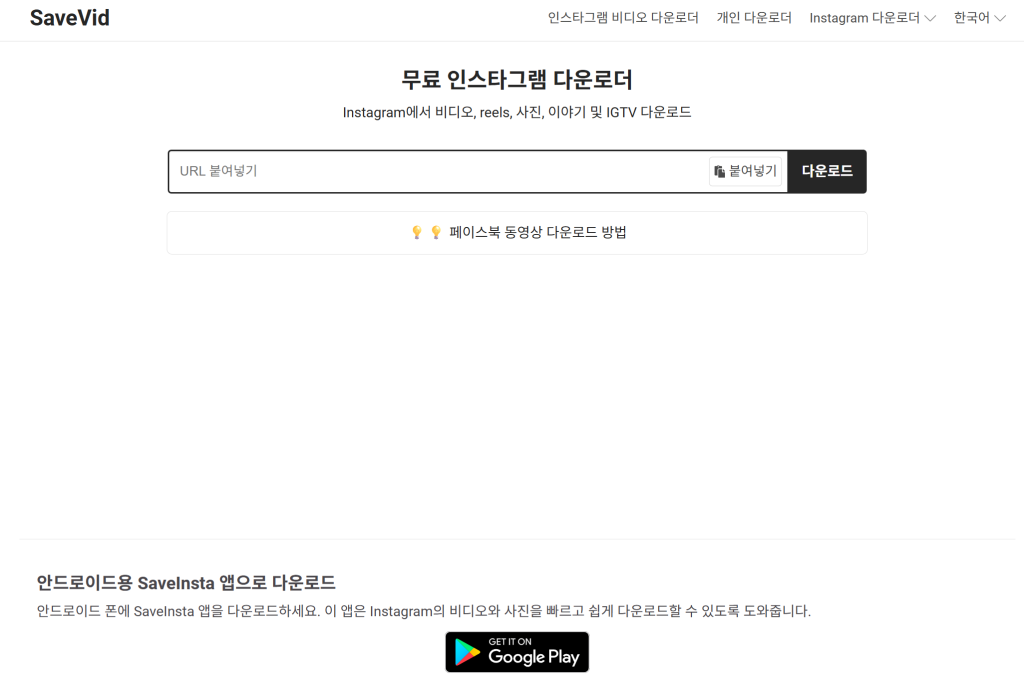
Task: Open 인스타그램 비디오 다운로더 nav link
Action: pos(623,18)
